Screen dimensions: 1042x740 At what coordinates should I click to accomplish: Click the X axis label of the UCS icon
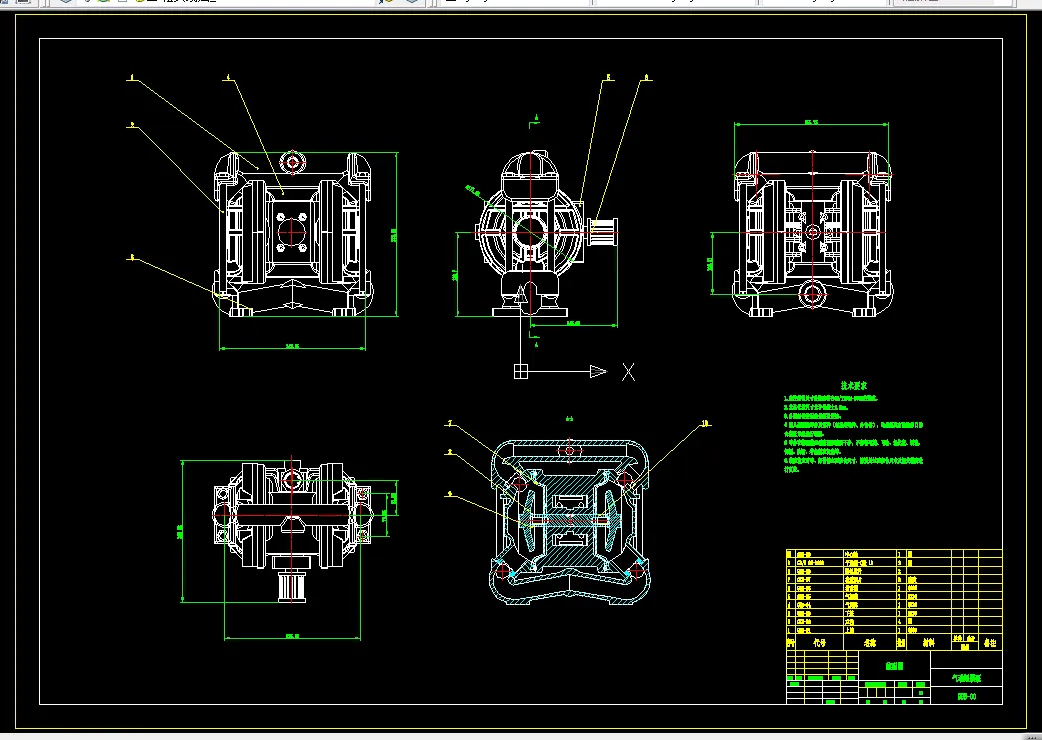628,372
